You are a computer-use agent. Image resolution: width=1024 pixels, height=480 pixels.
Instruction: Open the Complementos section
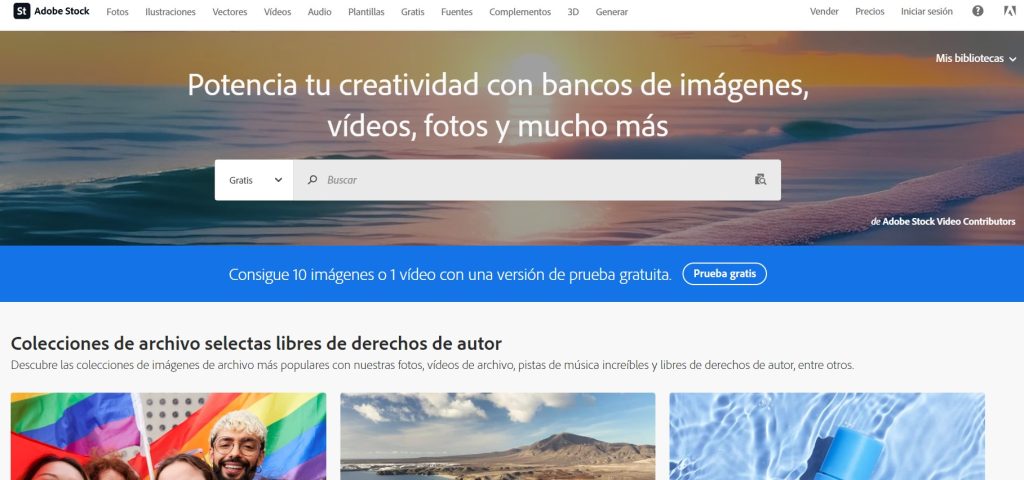tap(520, 12)
